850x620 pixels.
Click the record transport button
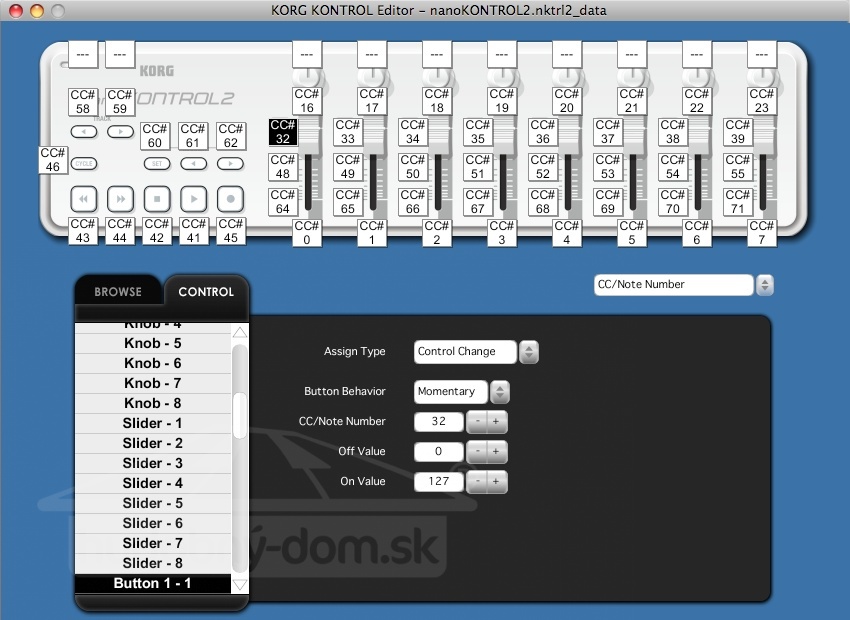tap(230, 198)
